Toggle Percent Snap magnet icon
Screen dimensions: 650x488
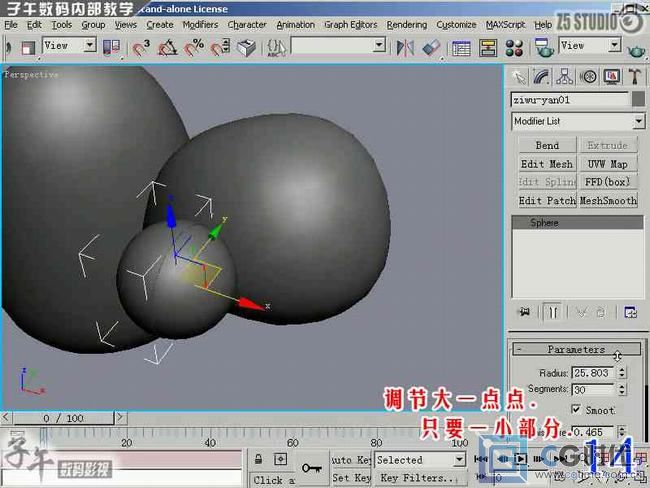(194, 47)
